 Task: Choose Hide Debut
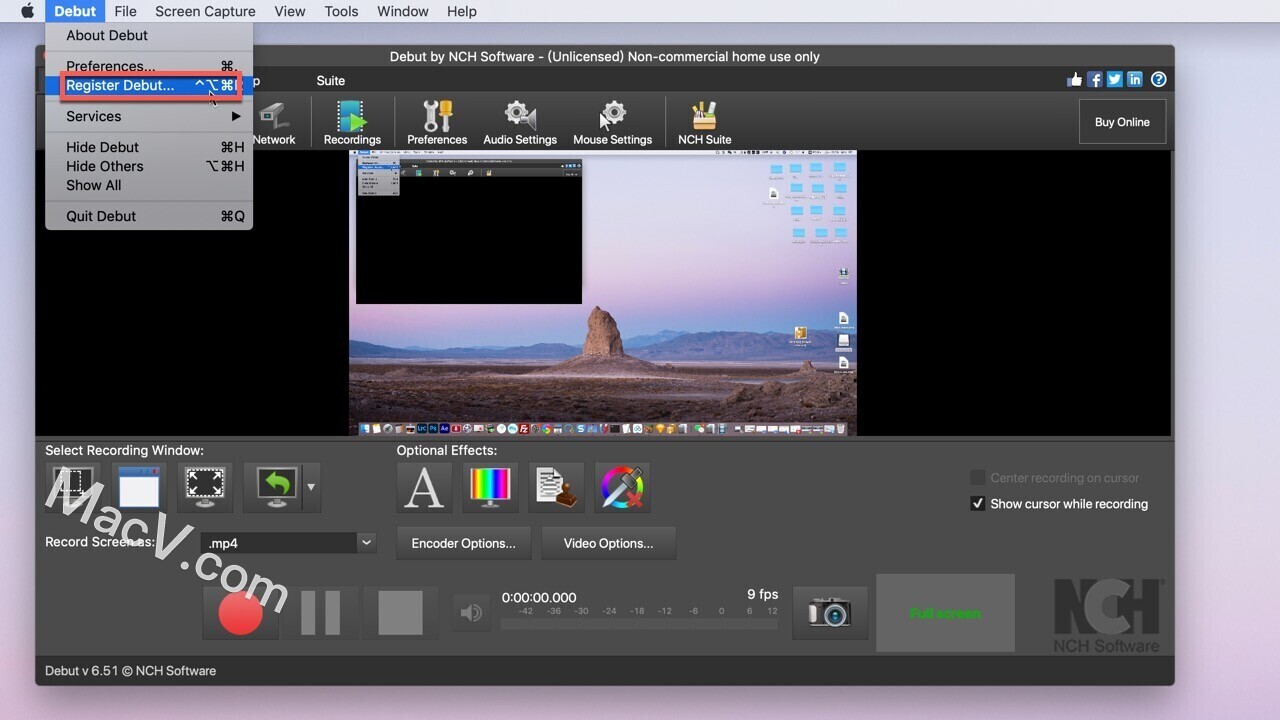click(x=149, y=147)
